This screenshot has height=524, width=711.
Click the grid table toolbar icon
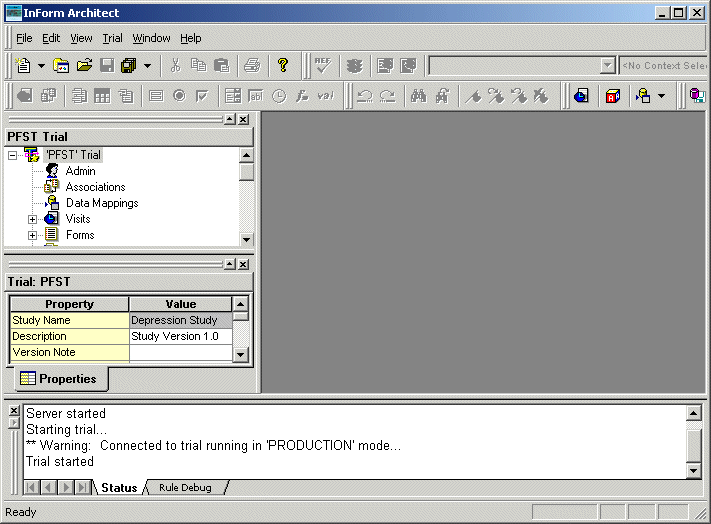tap(102, 96)
